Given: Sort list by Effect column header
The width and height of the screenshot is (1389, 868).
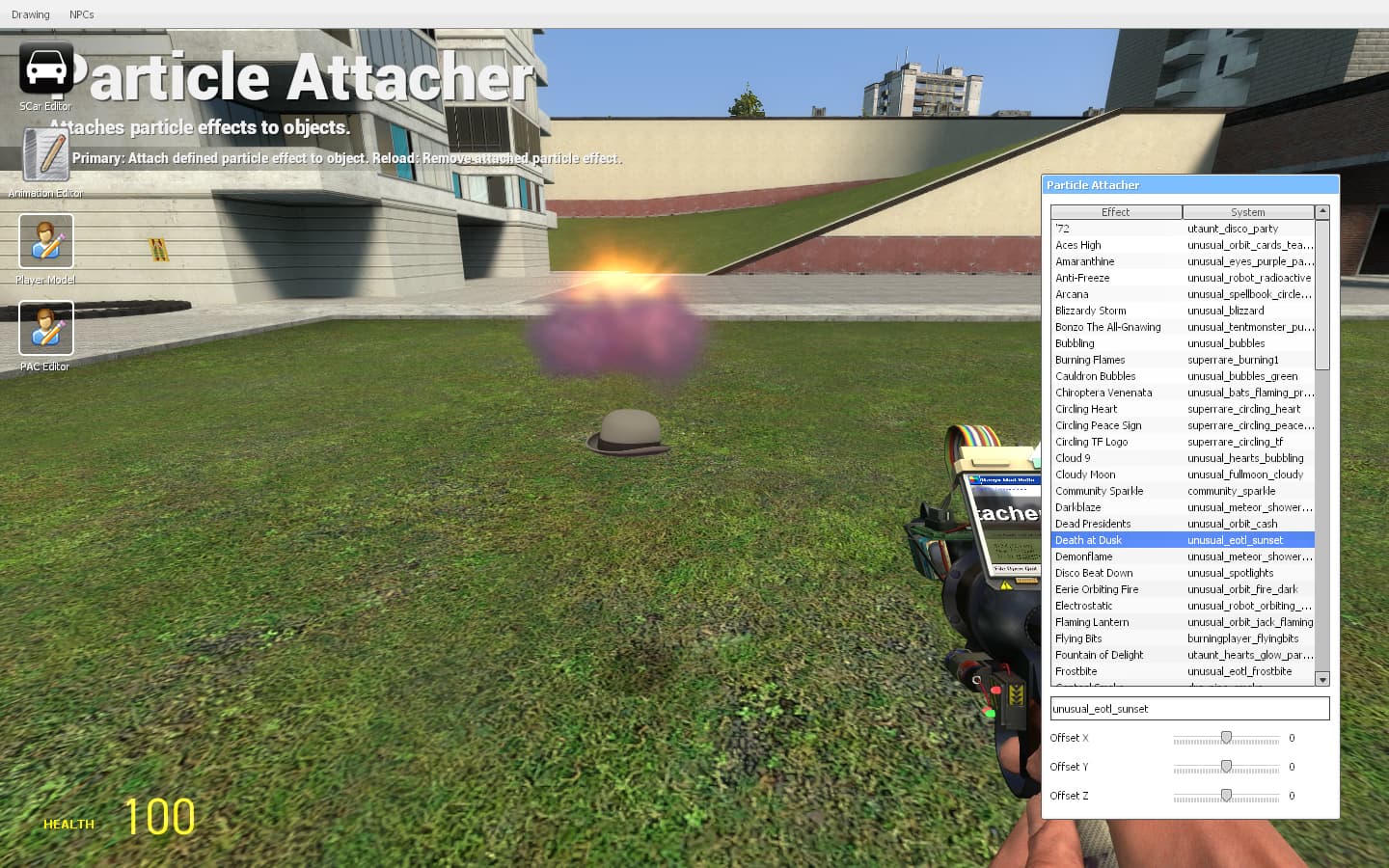Looking at the screenshot, I should [x=1116, y=212].
